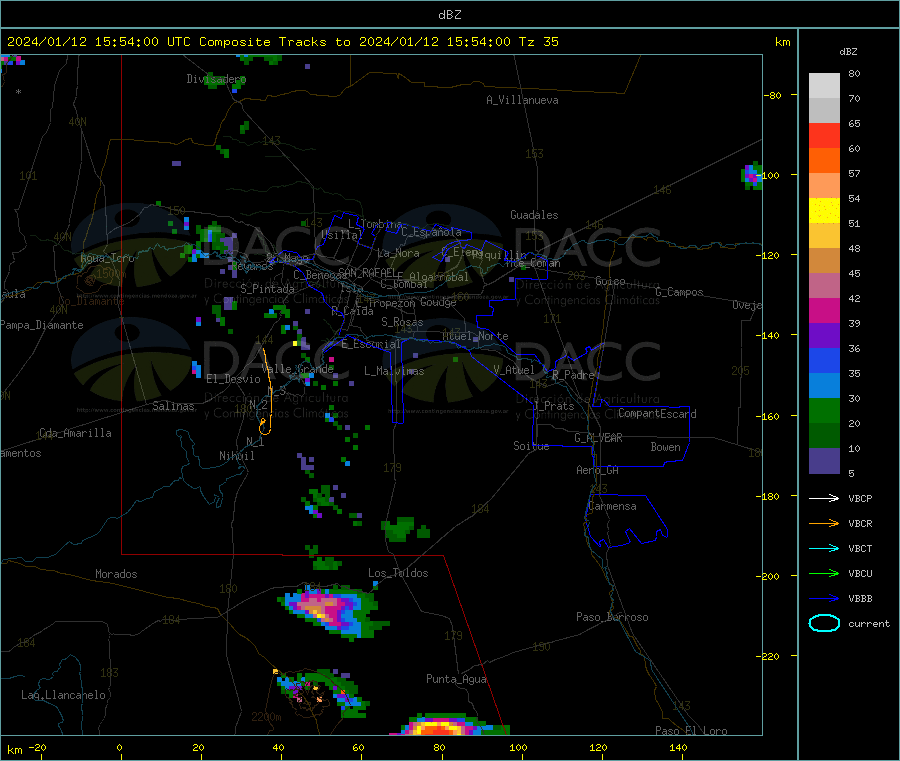Image resolution: width=900 pixels, height=761 pixels.
Task: Click the R_Padre map label
Action: [x=573, y=375]
